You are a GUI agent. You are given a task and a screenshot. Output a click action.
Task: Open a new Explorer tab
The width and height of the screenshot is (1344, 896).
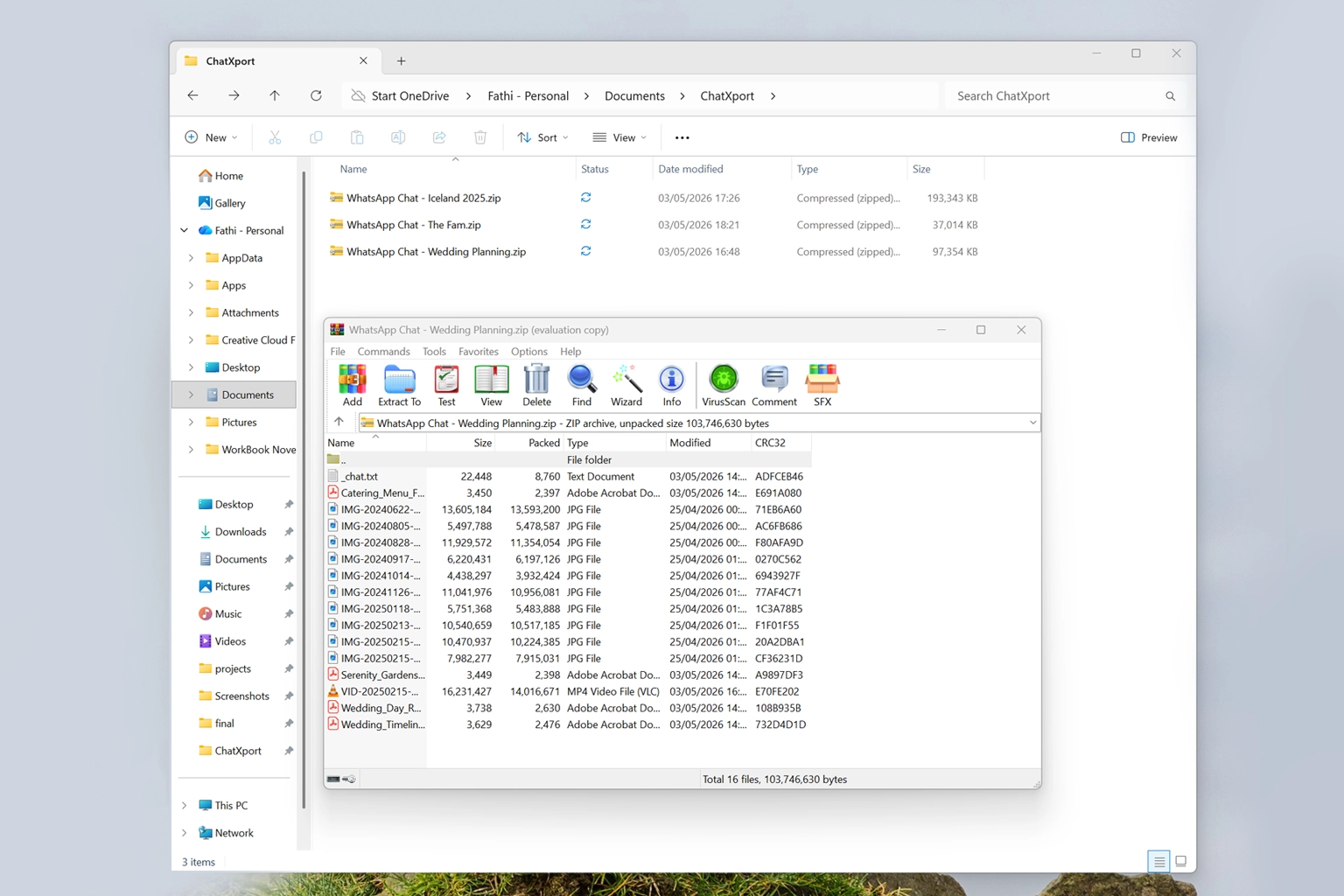(x=401, y=60)
